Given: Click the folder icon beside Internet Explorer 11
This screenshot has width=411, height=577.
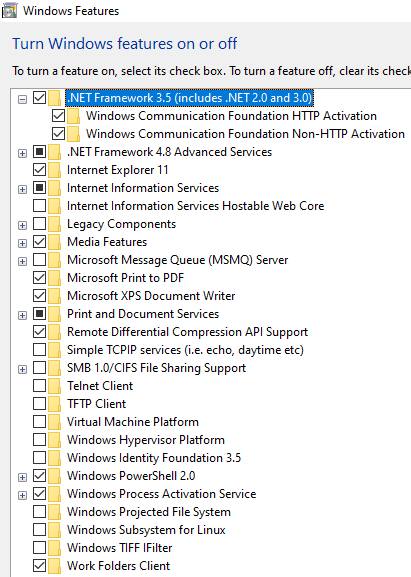Looking at the screenshot, I should [x=54, y=170].
